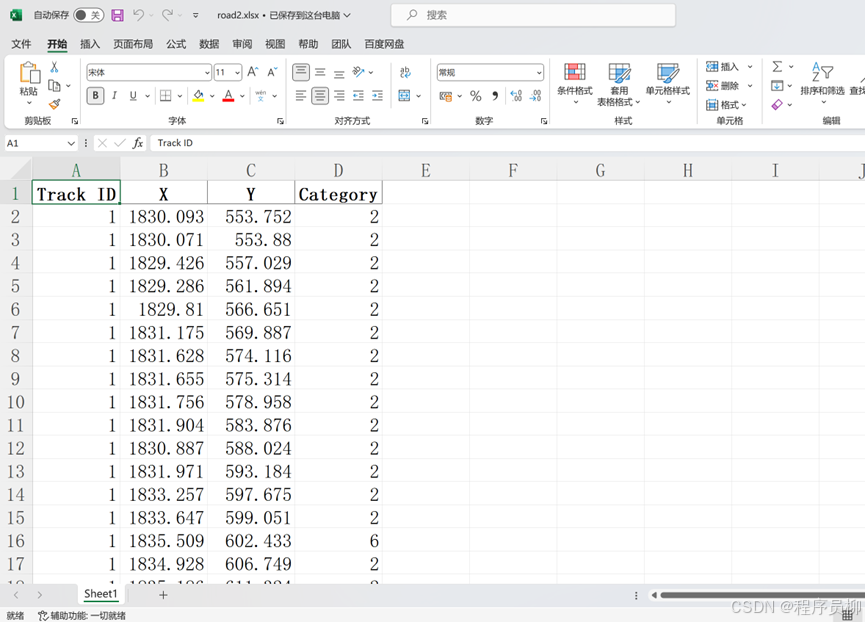
Task: Increase font size with the larger A
Action: pyautogui.click(x=253, y=72)
